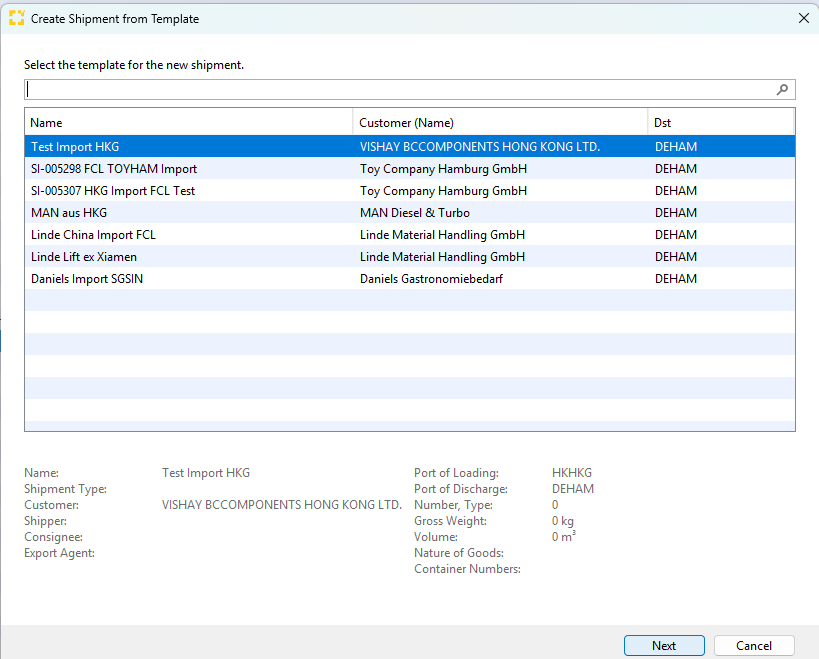Click DEHAM cell in Daniels Import row

tap(675, 279)
